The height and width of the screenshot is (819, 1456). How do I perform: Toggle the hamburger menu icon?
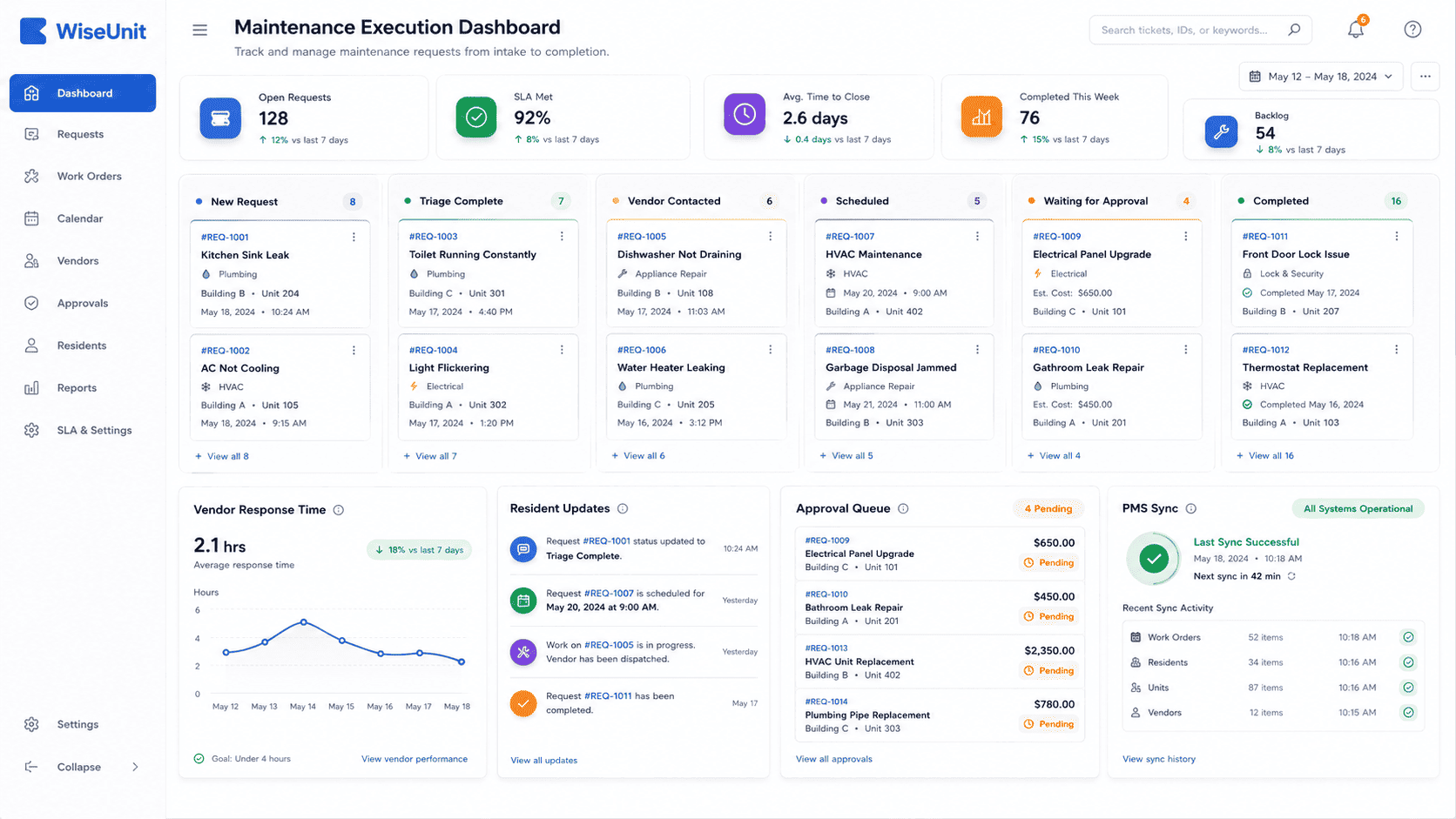(x=199, y=30)
